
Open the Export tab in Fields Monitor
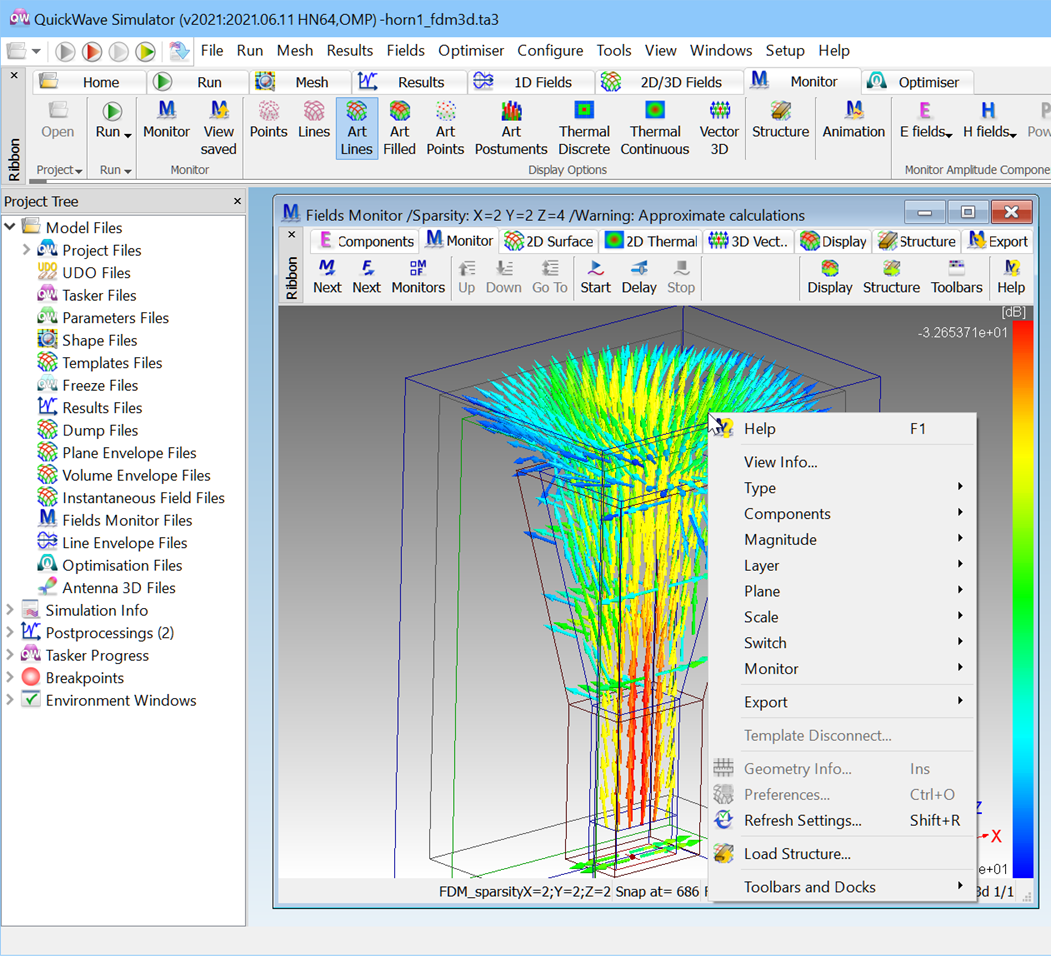point(998,241)
